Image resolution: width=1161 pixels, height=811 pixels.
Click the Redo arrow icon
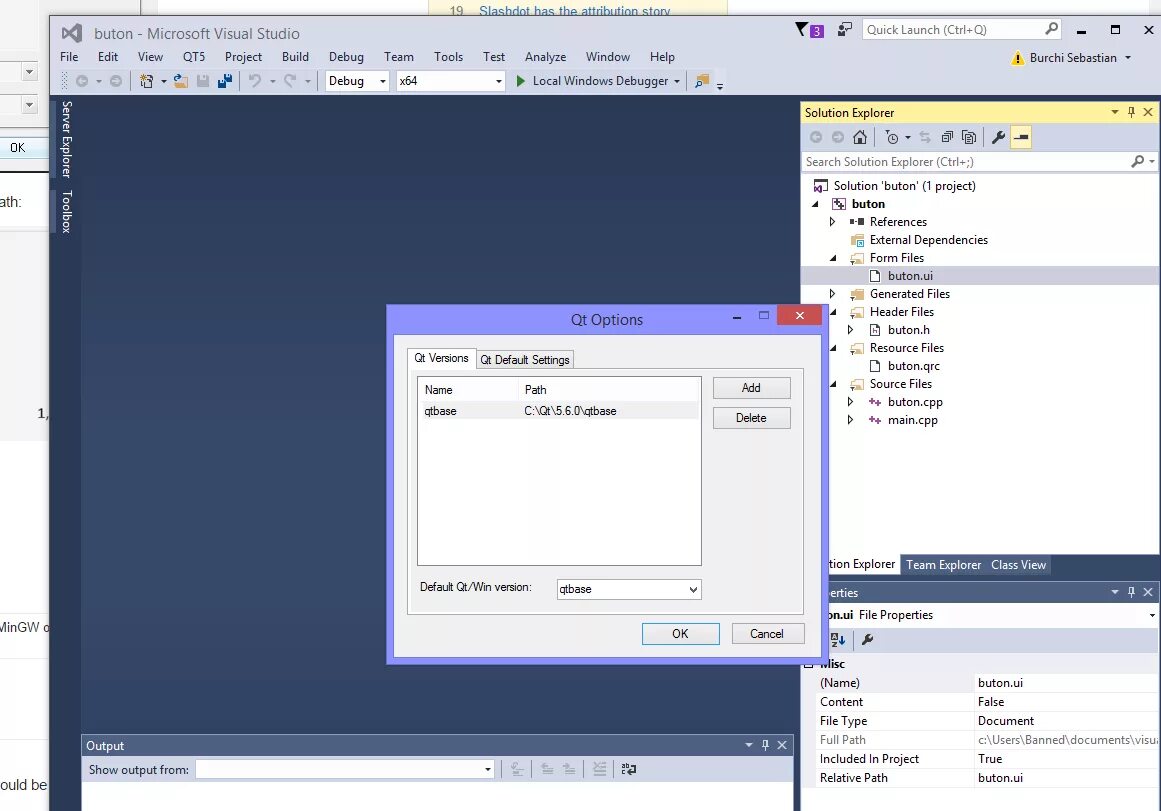(x=290, y=81)
